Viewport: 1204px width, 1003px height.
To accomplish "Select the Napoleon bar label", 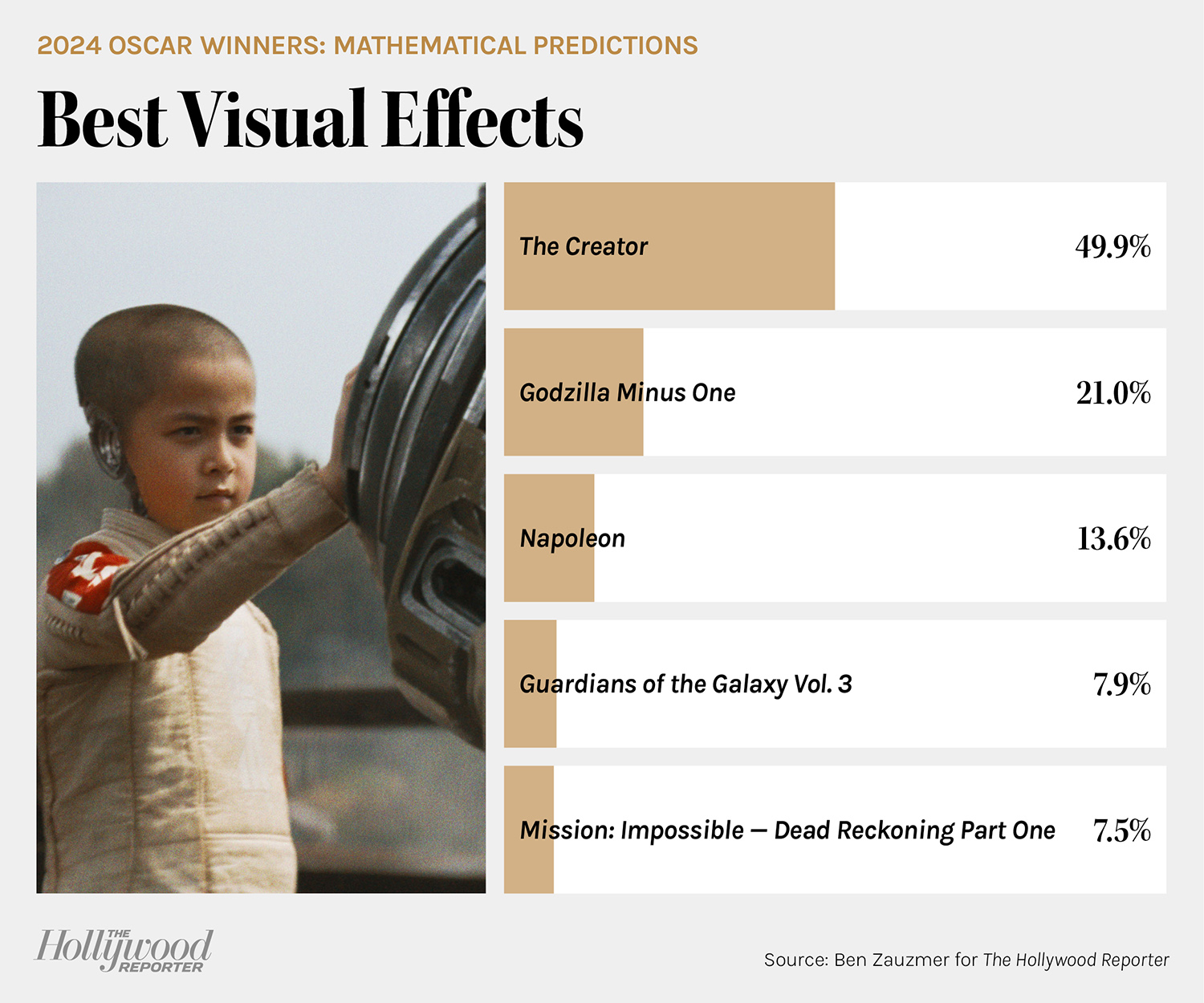I will point(572,538).
